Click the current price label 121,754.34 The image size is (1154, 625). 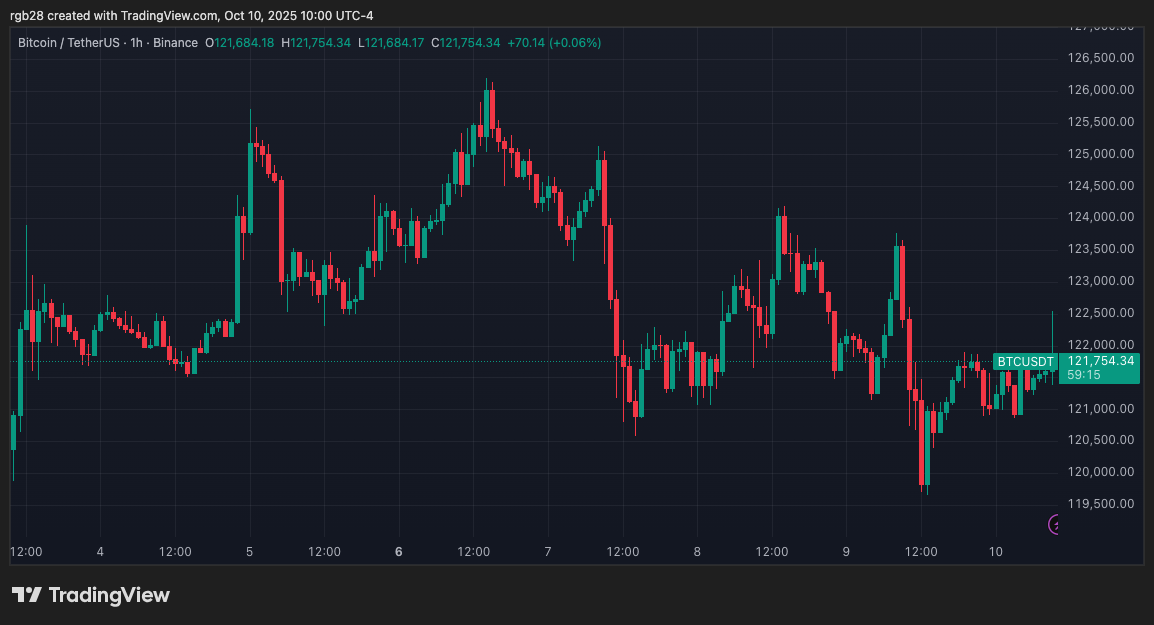tap(1100, 361)
